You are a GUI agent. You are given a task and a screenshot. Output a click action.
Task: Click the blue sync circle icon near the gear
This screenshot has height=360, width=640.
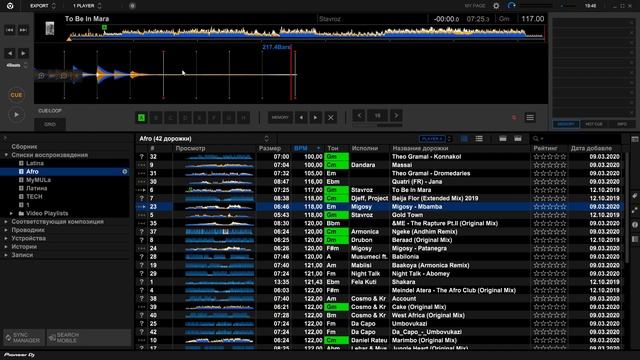(x=512, y=6)
